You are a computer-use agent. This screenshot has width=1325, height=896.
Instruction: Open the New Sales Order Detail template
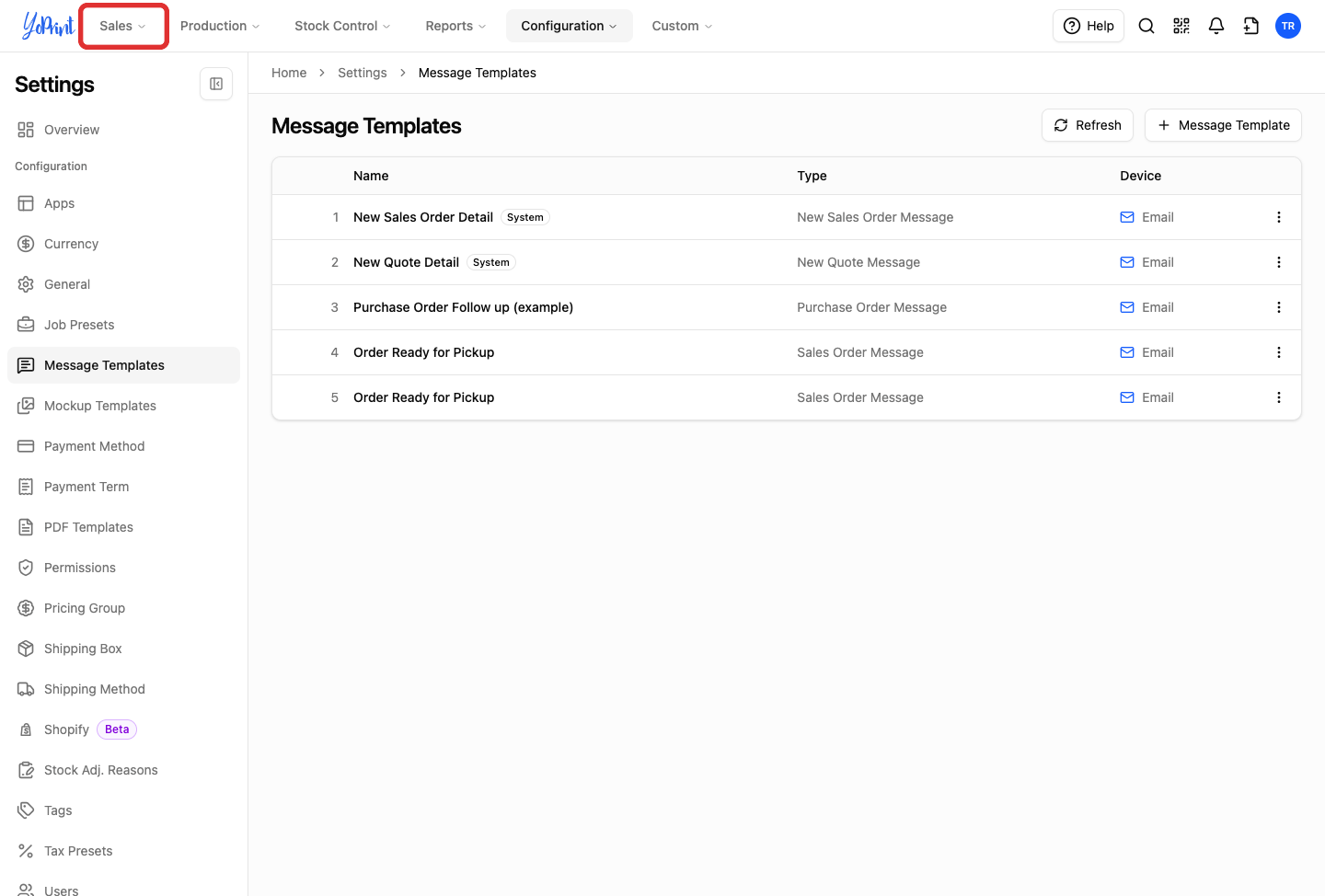(x=423, y=217)
